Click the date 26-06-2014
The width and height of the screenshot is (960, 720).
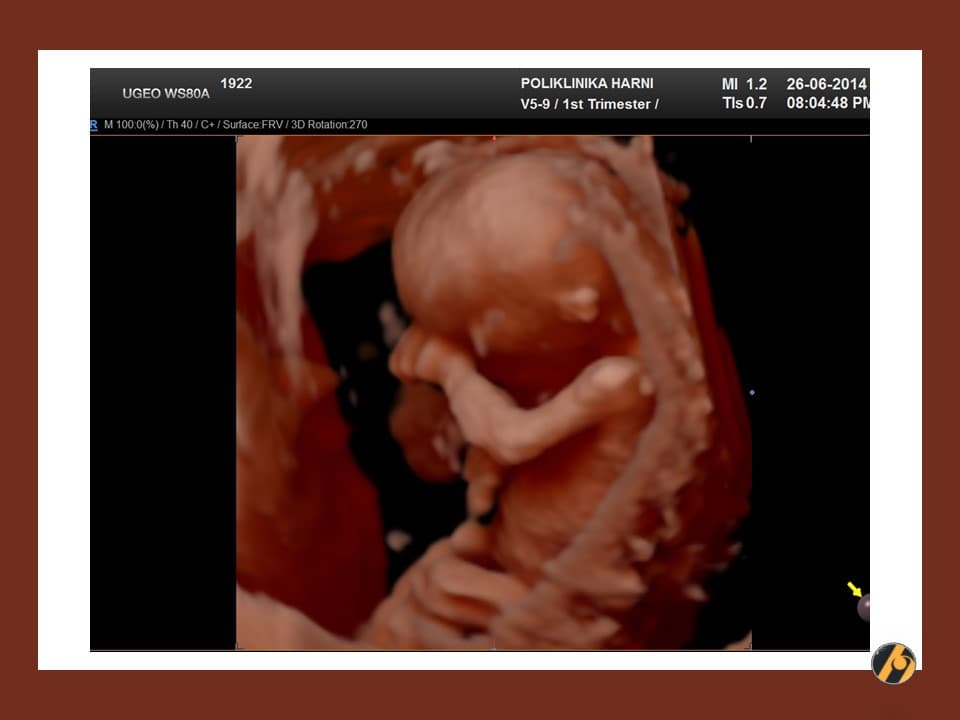pos(826,84)
